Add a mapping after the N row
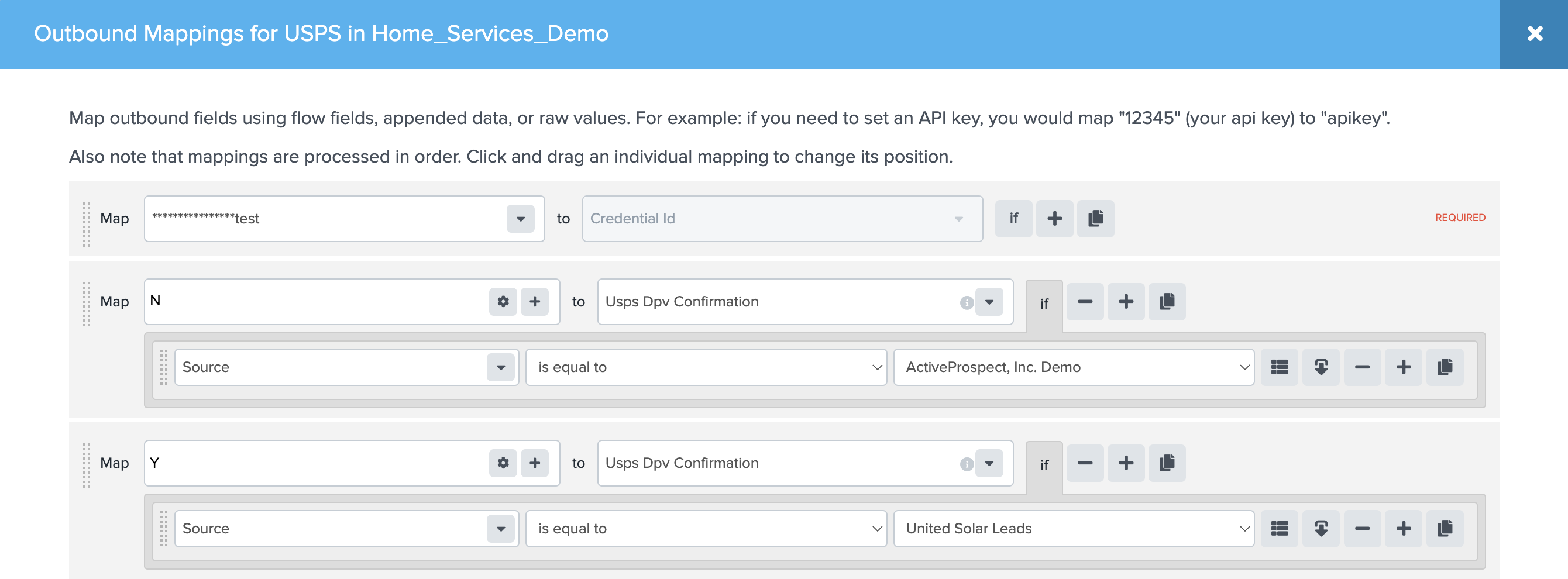This screenshot has height=579, width=1568. pyautogui.click(x=1126, y=302)
